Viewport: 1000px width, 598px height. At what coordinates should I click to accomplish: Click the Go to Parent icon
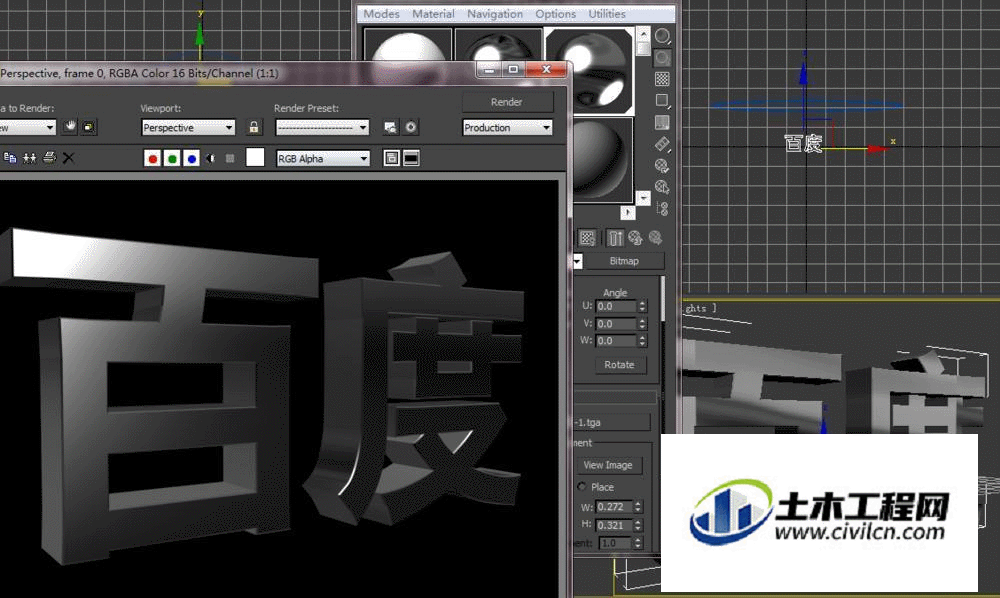click(x=635, y=238)
